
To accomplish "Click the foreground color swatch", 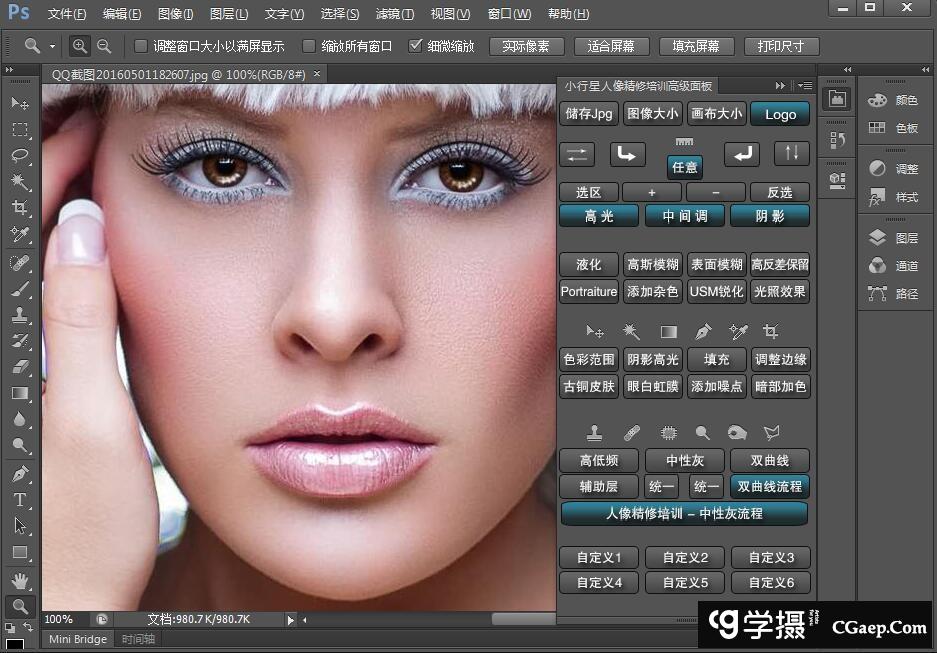I will pos(15,644).
